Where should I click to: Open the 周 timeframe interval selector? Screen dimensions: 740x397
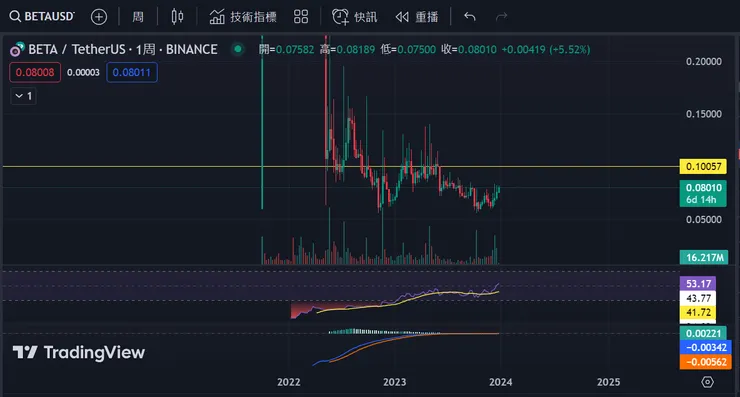click(138, 17)
